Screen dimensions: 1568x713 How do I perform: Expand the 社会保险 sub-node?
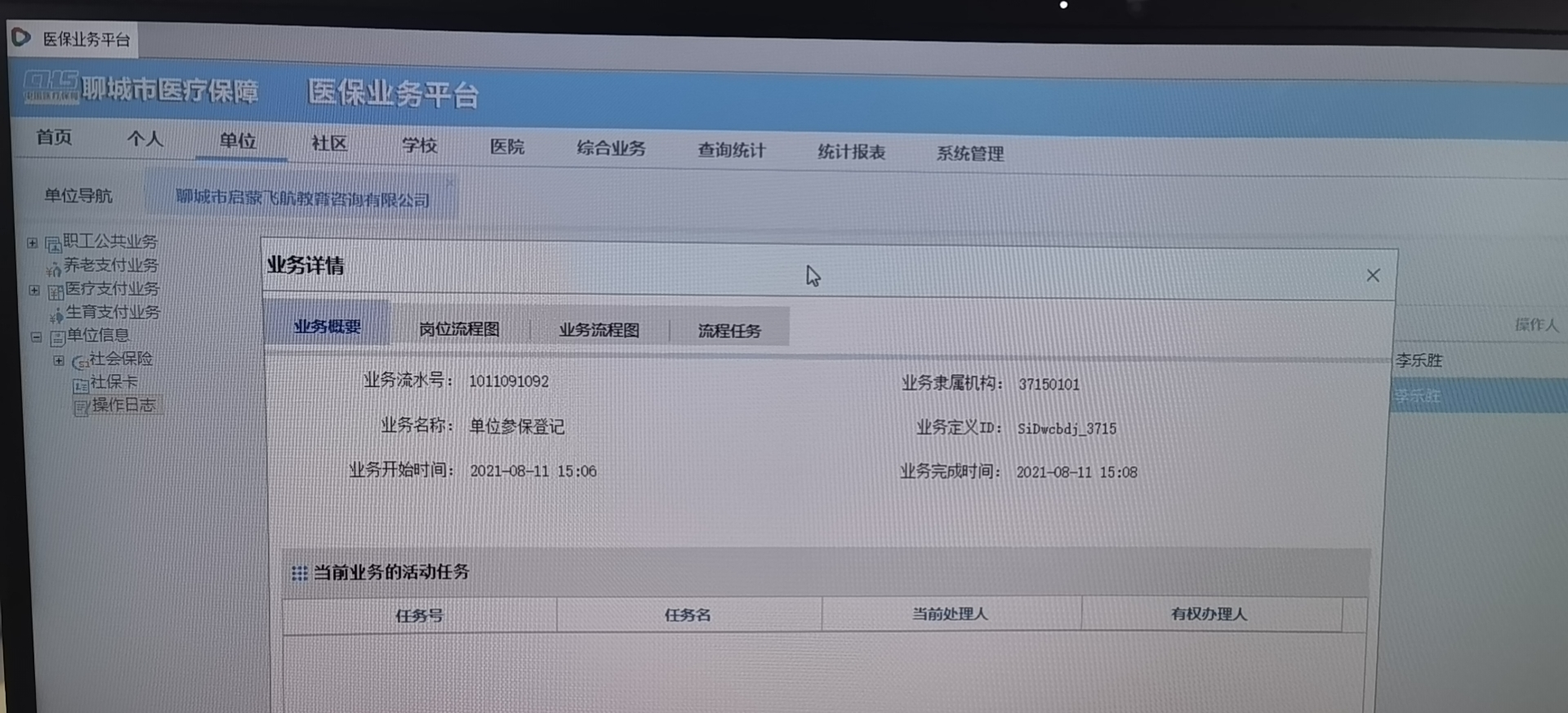pos(59,360)
